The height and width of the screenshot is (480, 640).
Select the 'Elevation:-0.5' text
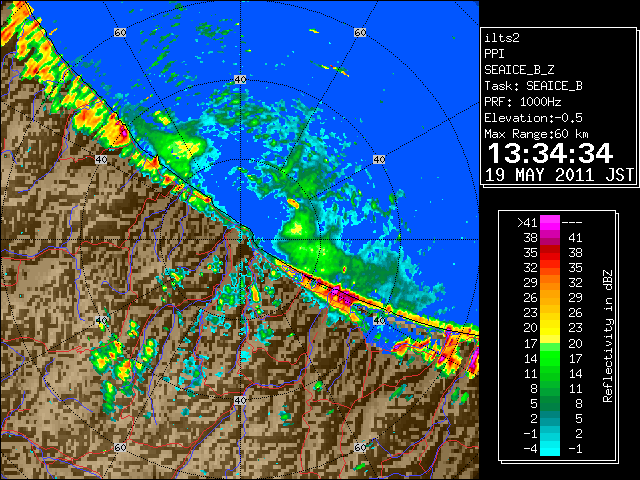click(533, 118)
